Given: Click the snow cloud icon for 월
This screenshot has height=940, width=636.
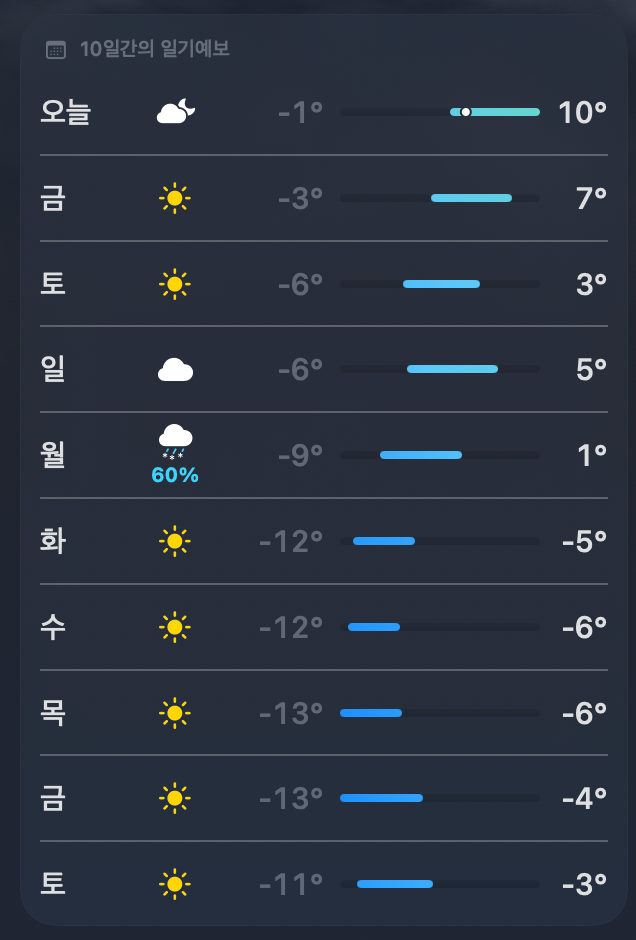Looking at the screenshot, I should 175,439.
